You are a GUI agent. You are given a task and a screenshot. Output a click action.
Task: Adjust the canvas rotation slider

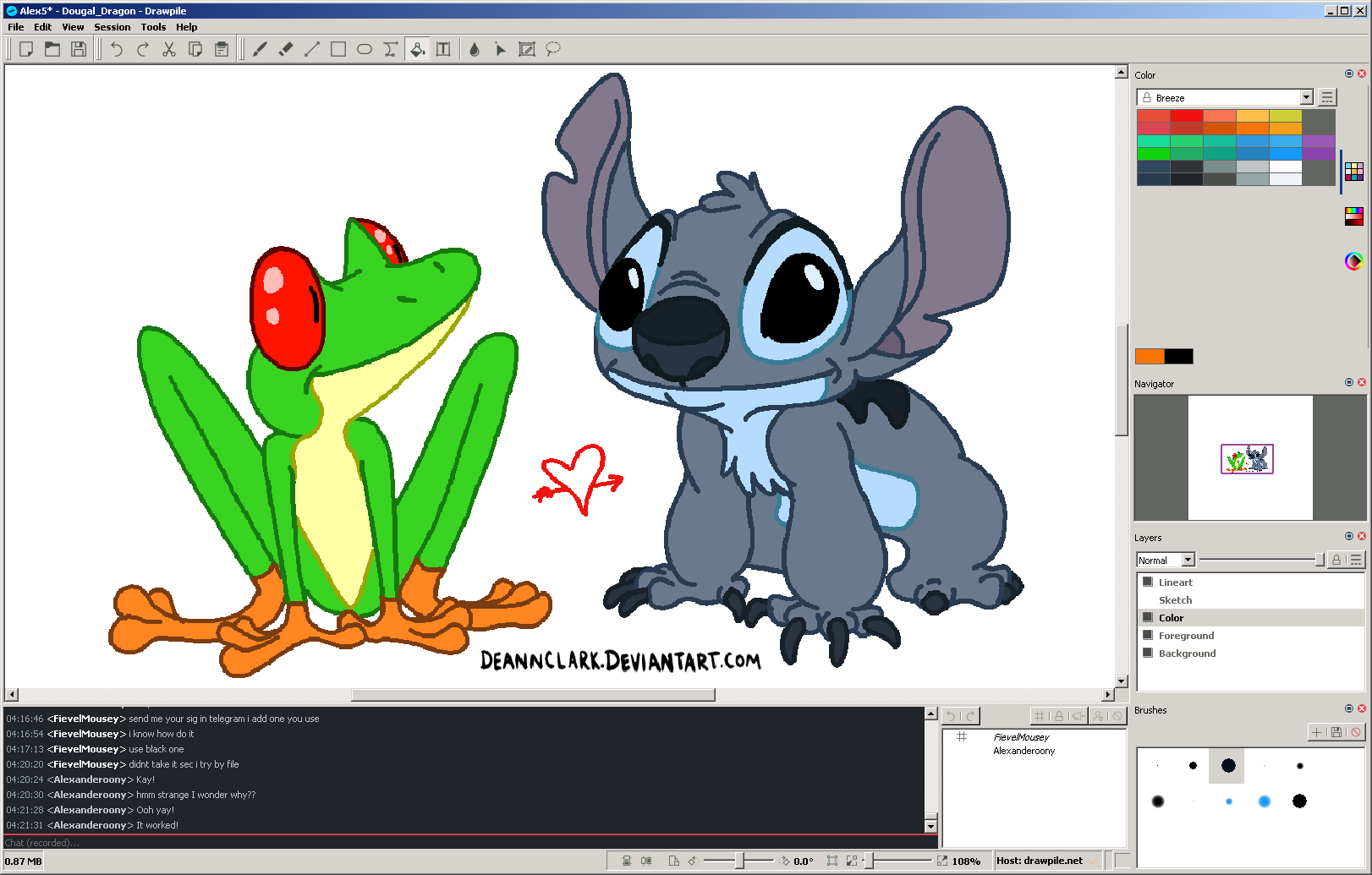738,861
